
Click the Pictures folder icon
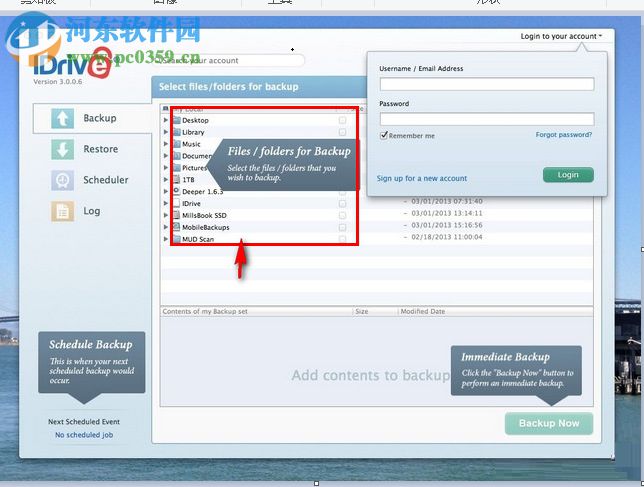click(x=177, y=168)
